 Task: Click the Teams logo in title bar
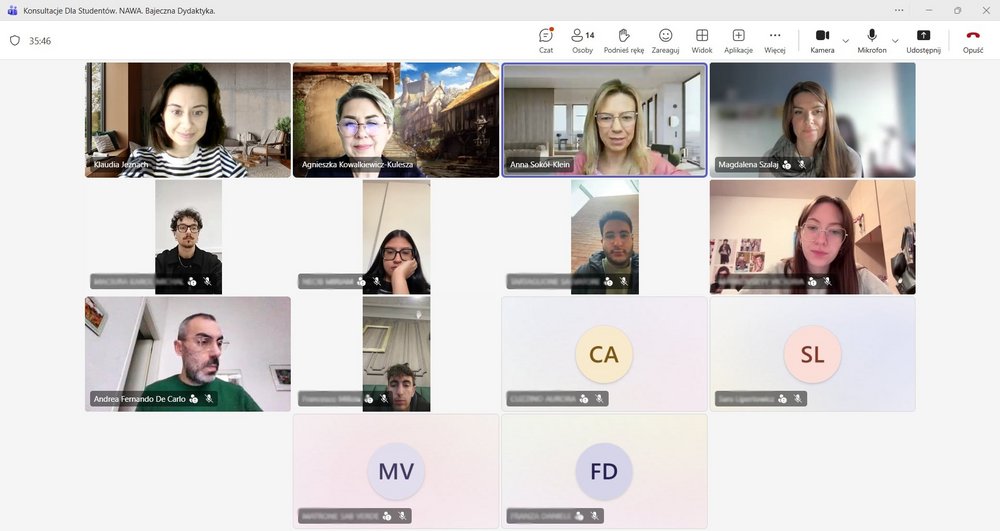[12, 10]
